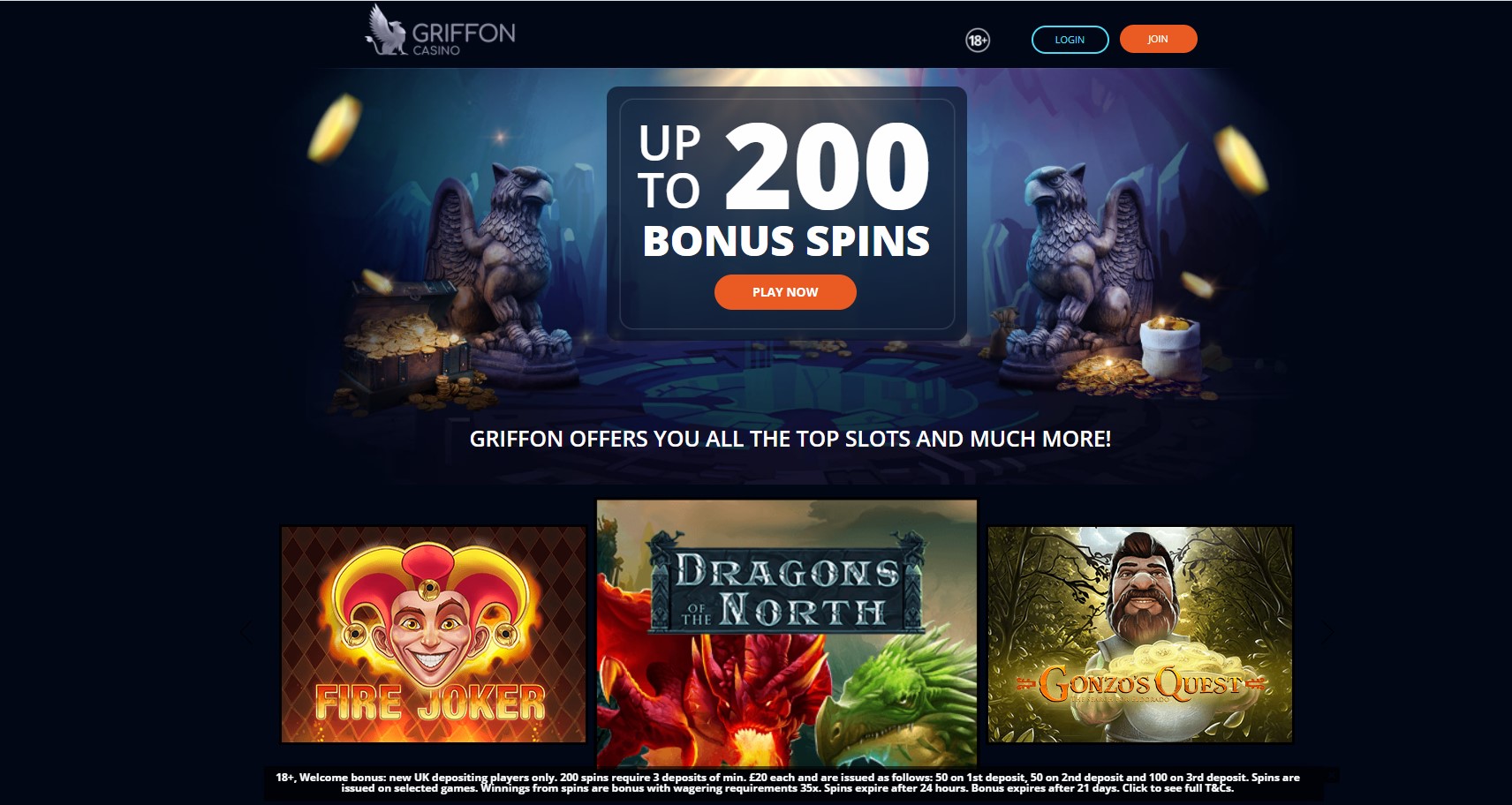Click the falling gold coin at top right
Image resolution: width=1512 pixels, height=805 pixels.
[x=1241, y=160]
